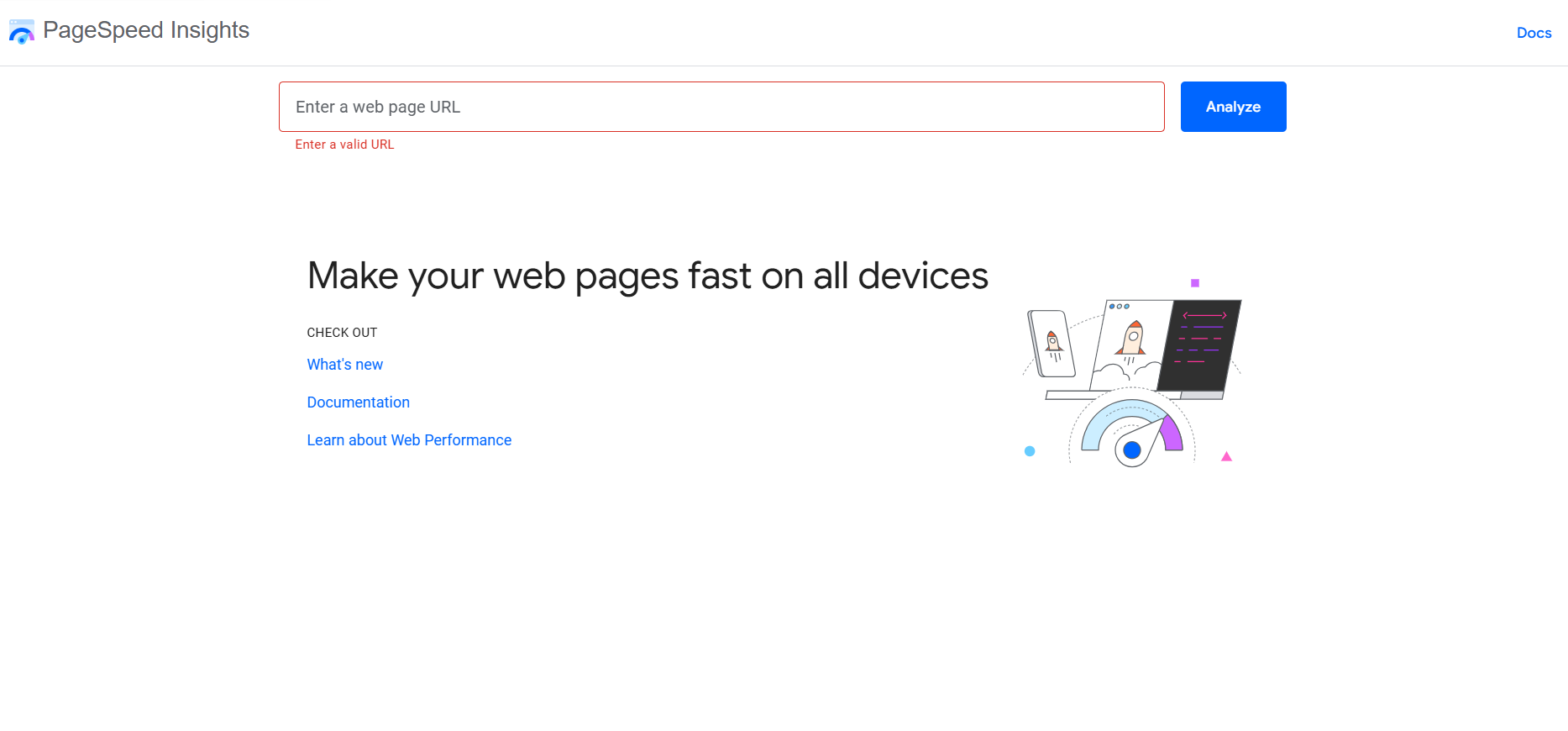
Task: Click the blue knob of the speedometer gauge
Action: pyautogui.click(x=1132, y=450)
